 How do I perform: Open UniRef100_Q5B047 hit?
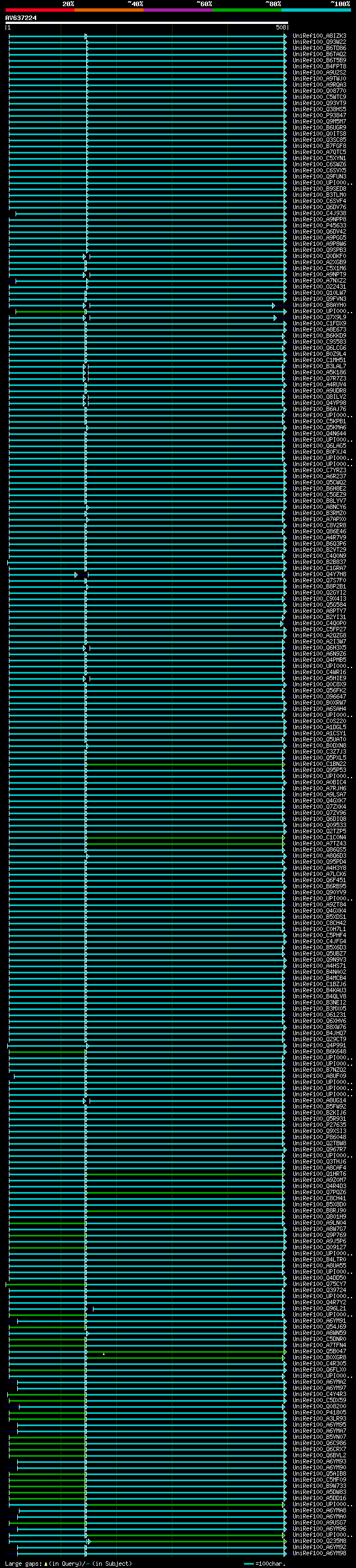pyautogui.click(x=319, y=1351)
